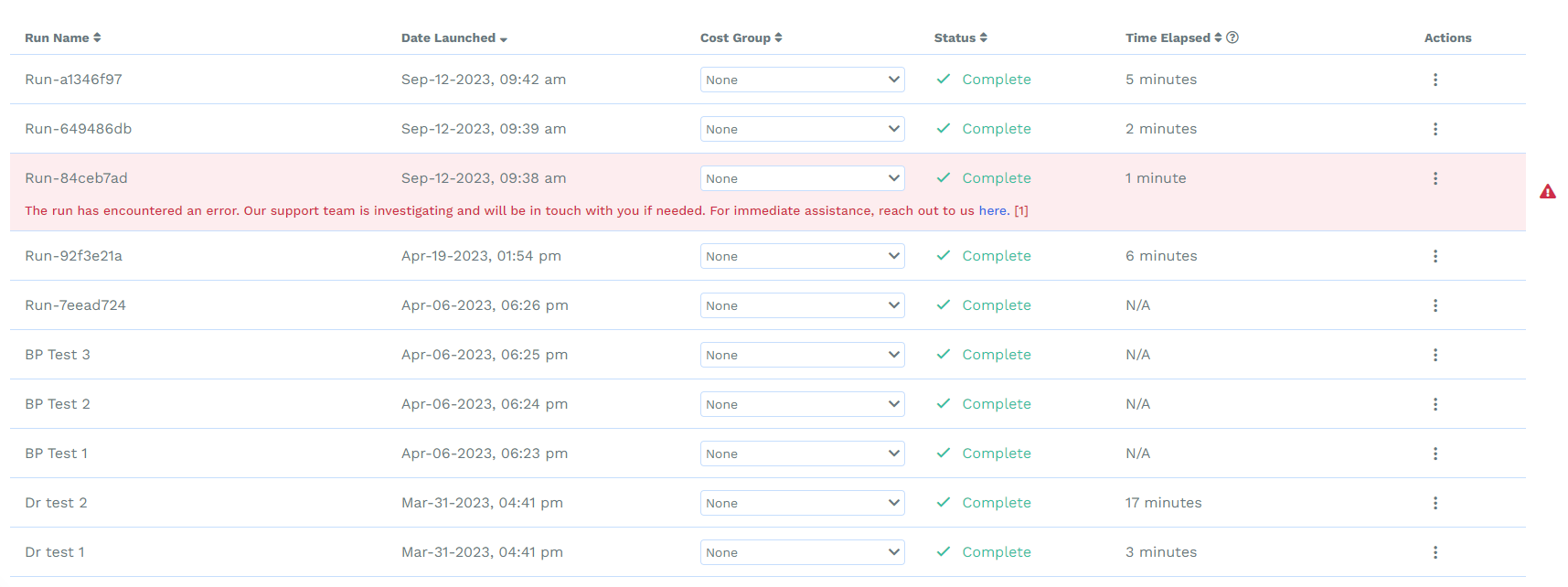This screenshot has height=587, width=1568.
Task: Sort by Time Elapsed column header
Action: [1174, 37]
